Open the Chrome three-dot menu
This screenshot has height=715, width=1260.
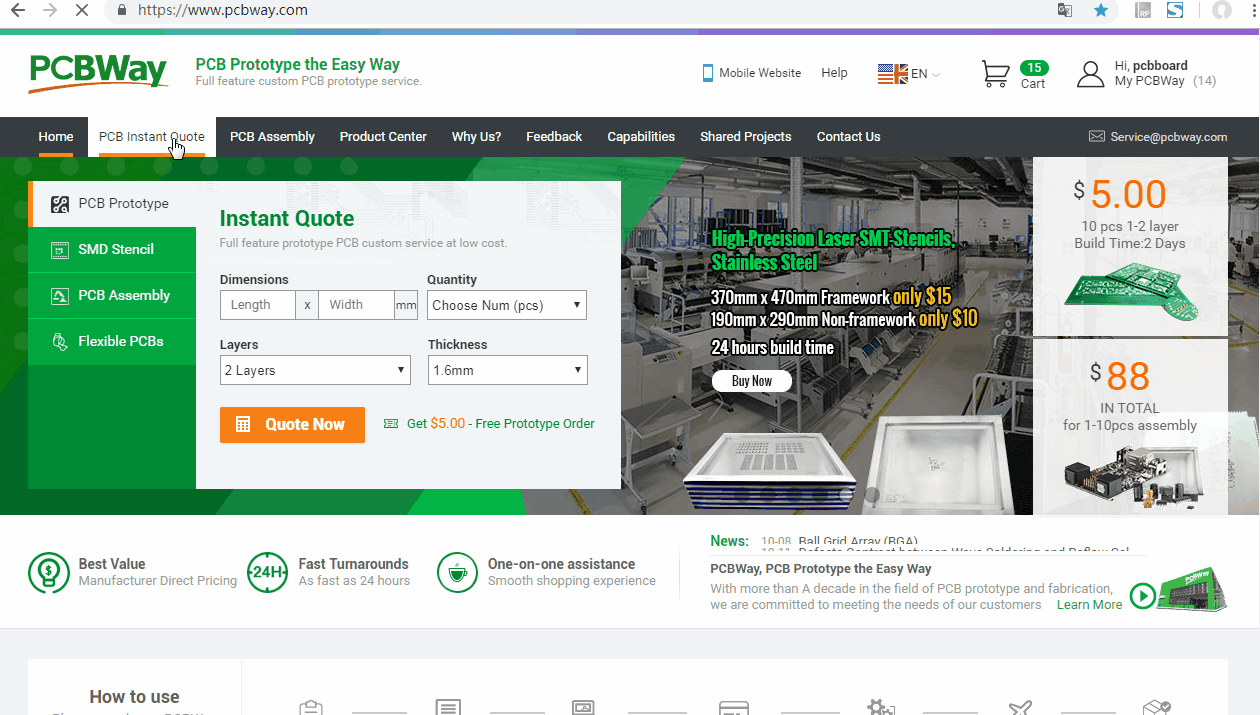click(1254, 11)
